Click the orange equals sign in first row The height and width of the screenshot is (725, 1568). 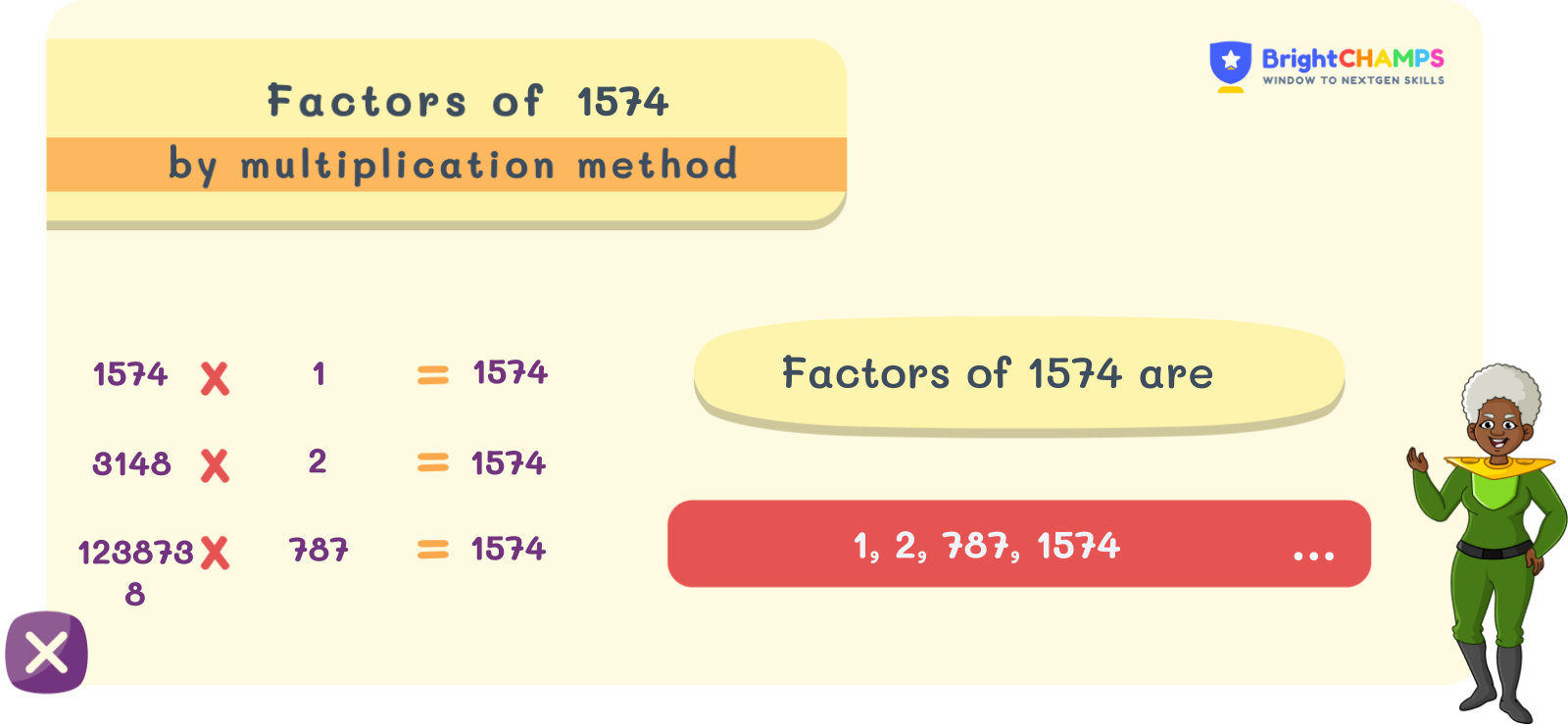pos(432,374)
